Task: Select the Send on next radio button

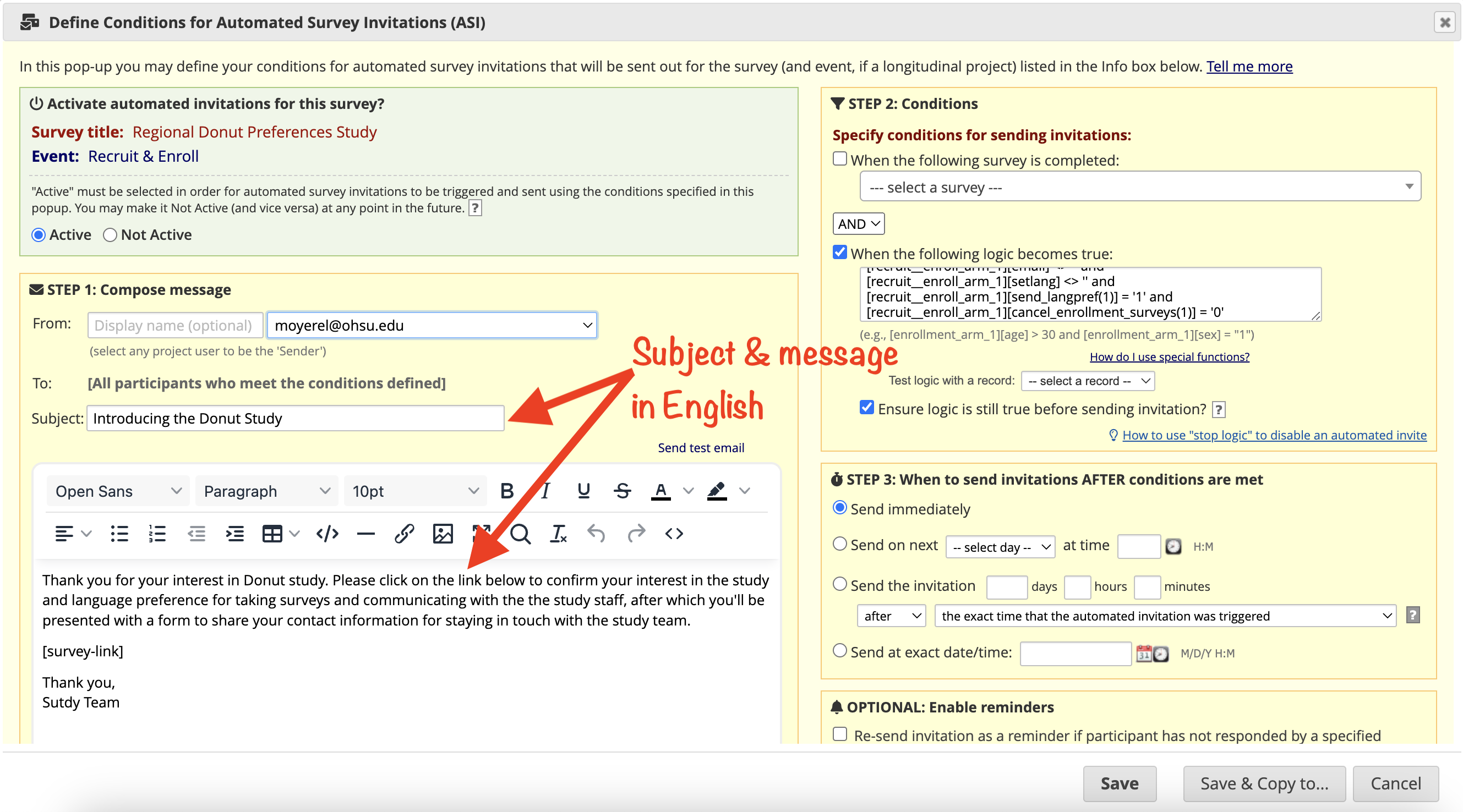Action: [839, 544]
